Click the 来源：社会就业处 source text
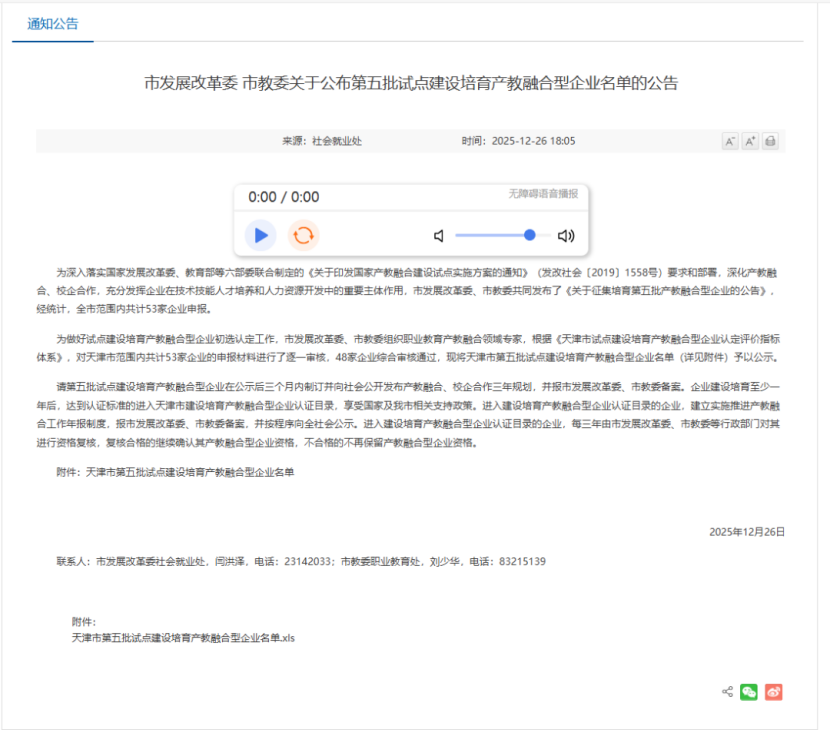Viewport: 830px width, 730px height. pos(321,141)
